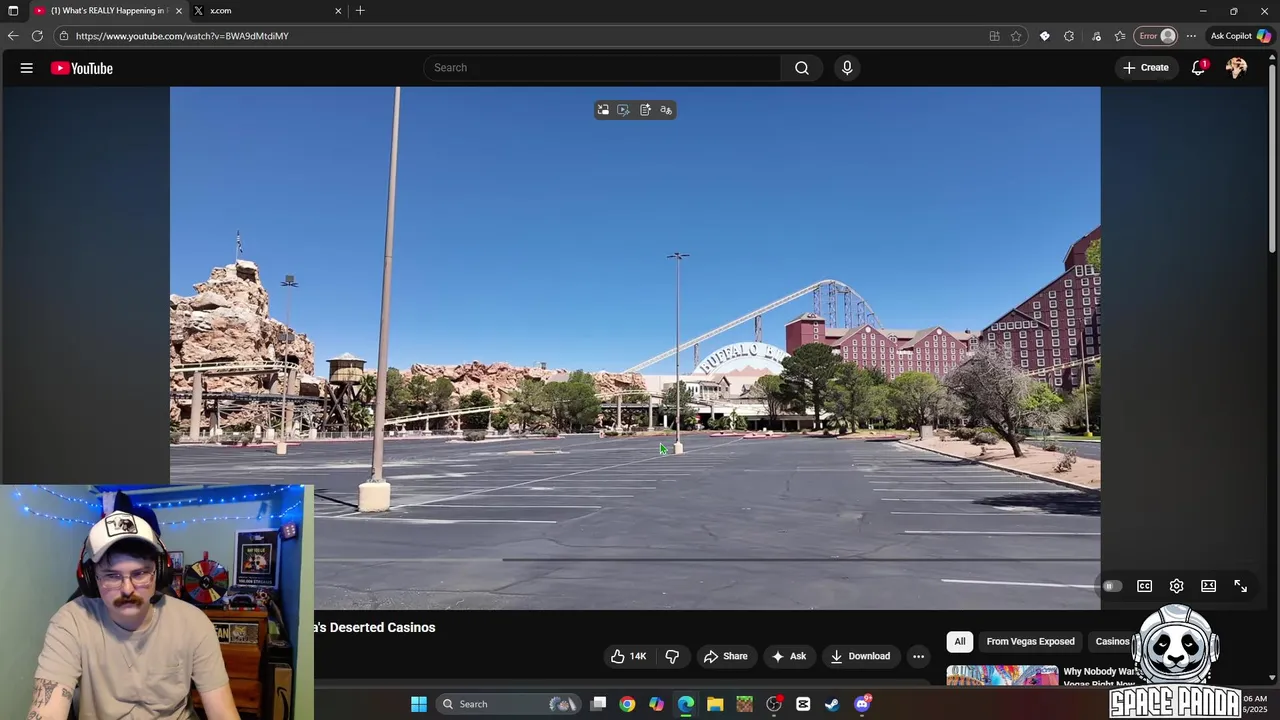This screenshot has height=720, width=1280.
Task: Open the Windows Start menu
Action: pos(419,704)
